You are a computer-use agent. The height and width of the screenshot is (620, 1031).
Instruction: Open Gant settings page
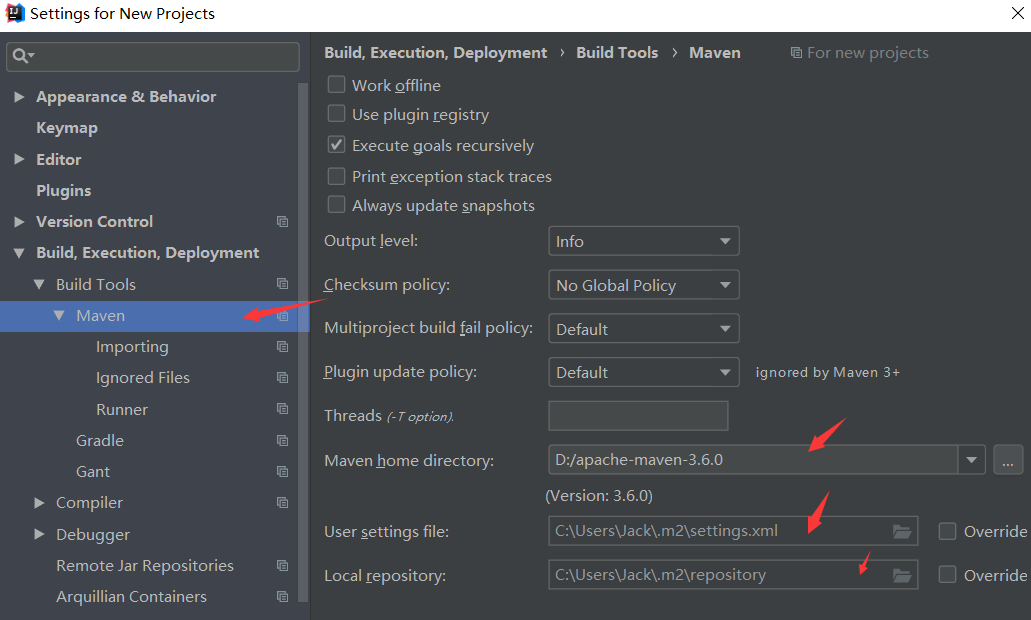tap(93, 471)
